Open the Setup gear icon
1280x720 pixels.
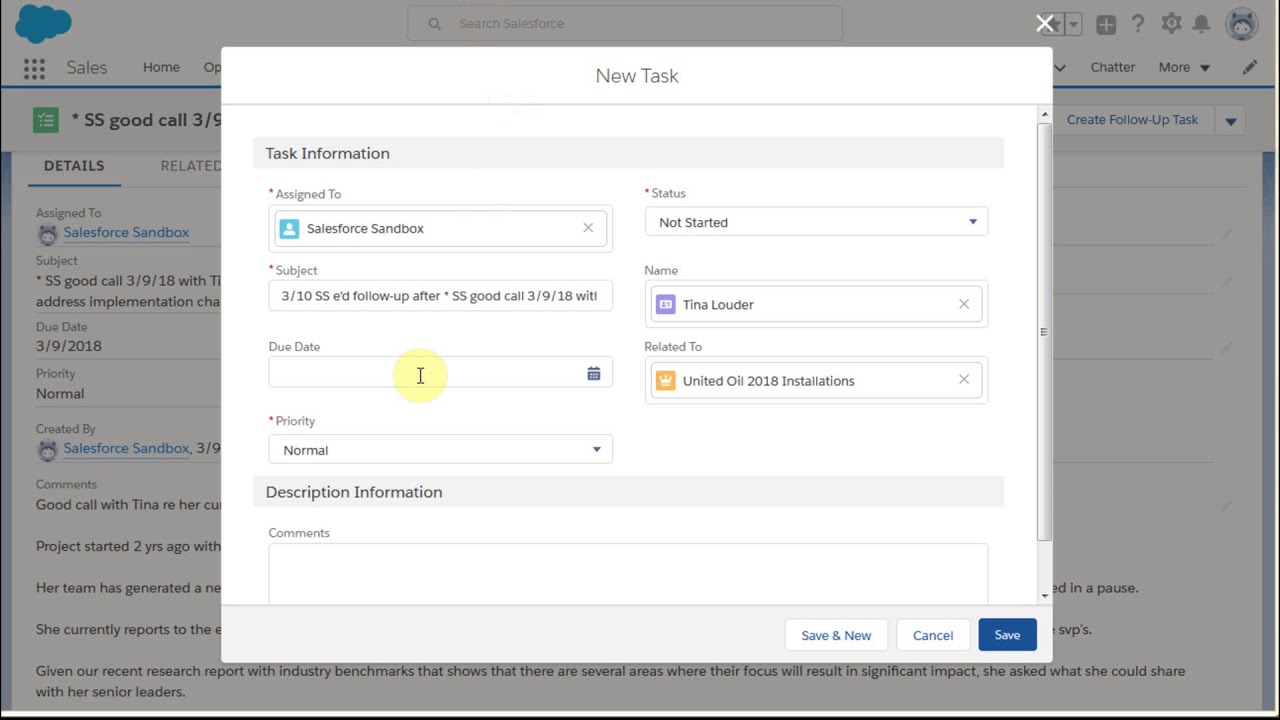1171,24
